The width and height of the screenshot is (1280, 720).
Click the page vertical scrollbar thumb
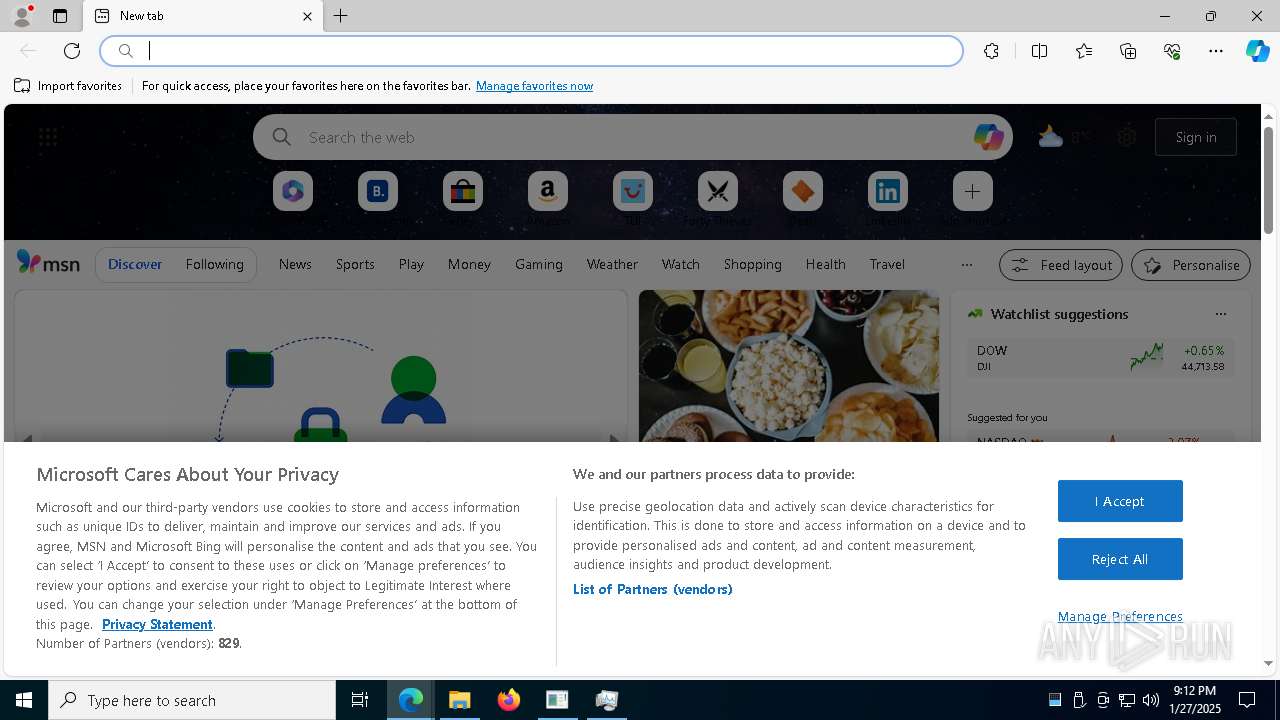point(1268,180)
